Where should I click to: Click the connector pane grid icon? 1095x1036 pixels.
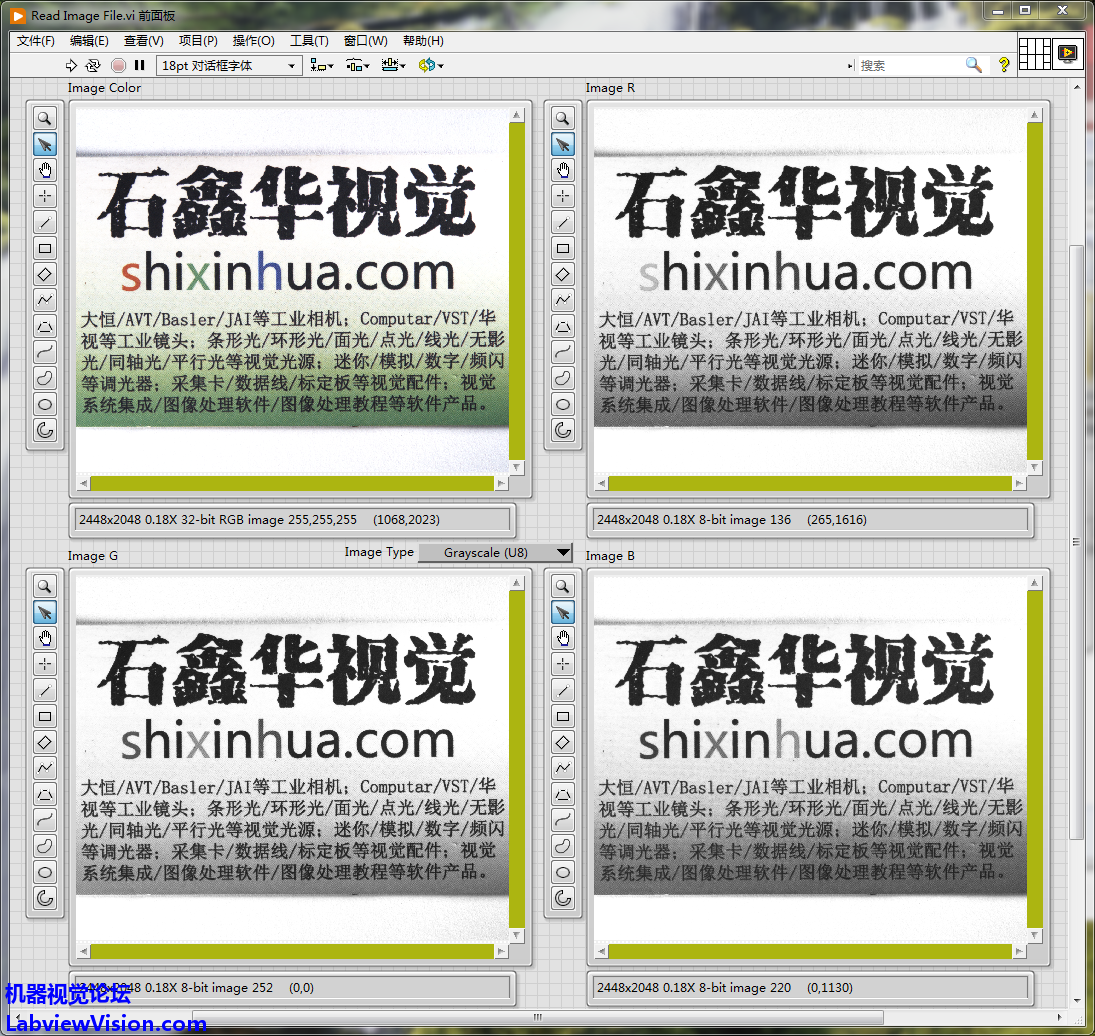pyautogui.click(x=1035, y=53)
